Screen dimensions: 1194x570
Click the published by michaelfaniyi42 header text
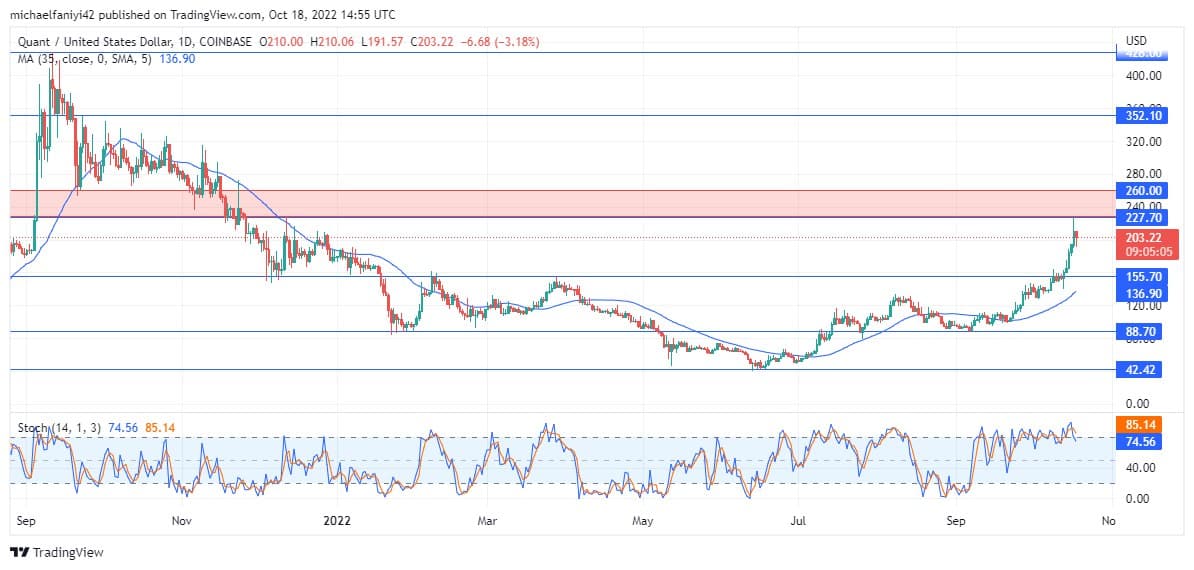point(203,14)
